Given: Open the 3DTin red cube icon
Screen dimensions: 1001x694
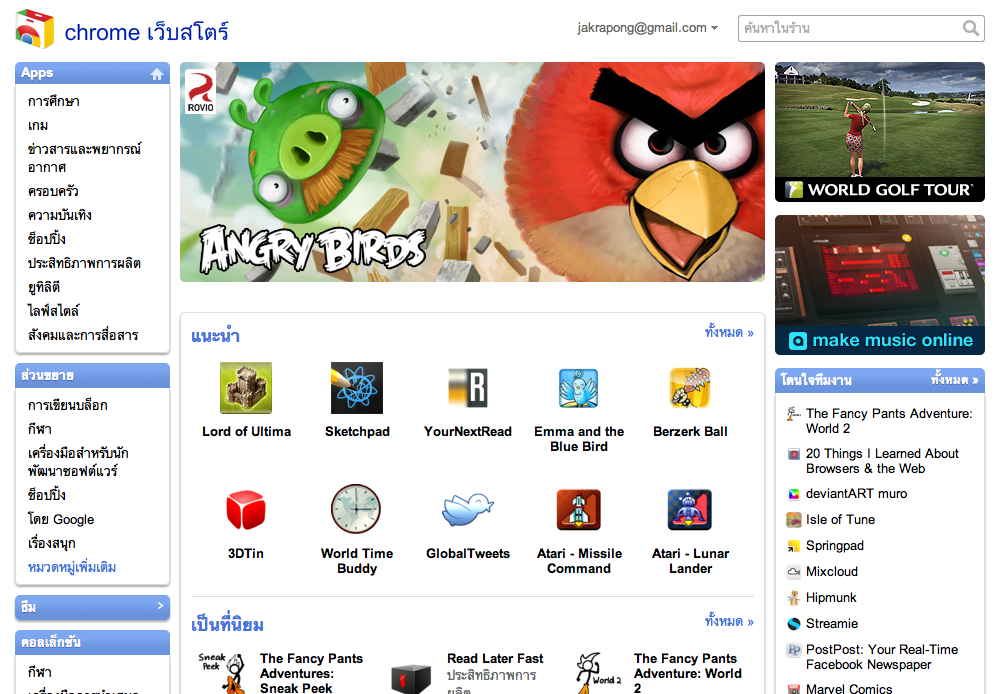Looking at the screenshot, I should [246, 510].
